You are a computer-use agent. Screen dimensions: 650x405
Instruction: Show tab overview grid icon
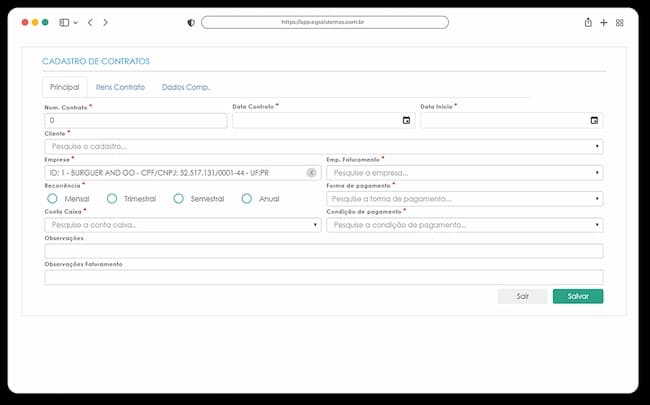coord(619,23)
